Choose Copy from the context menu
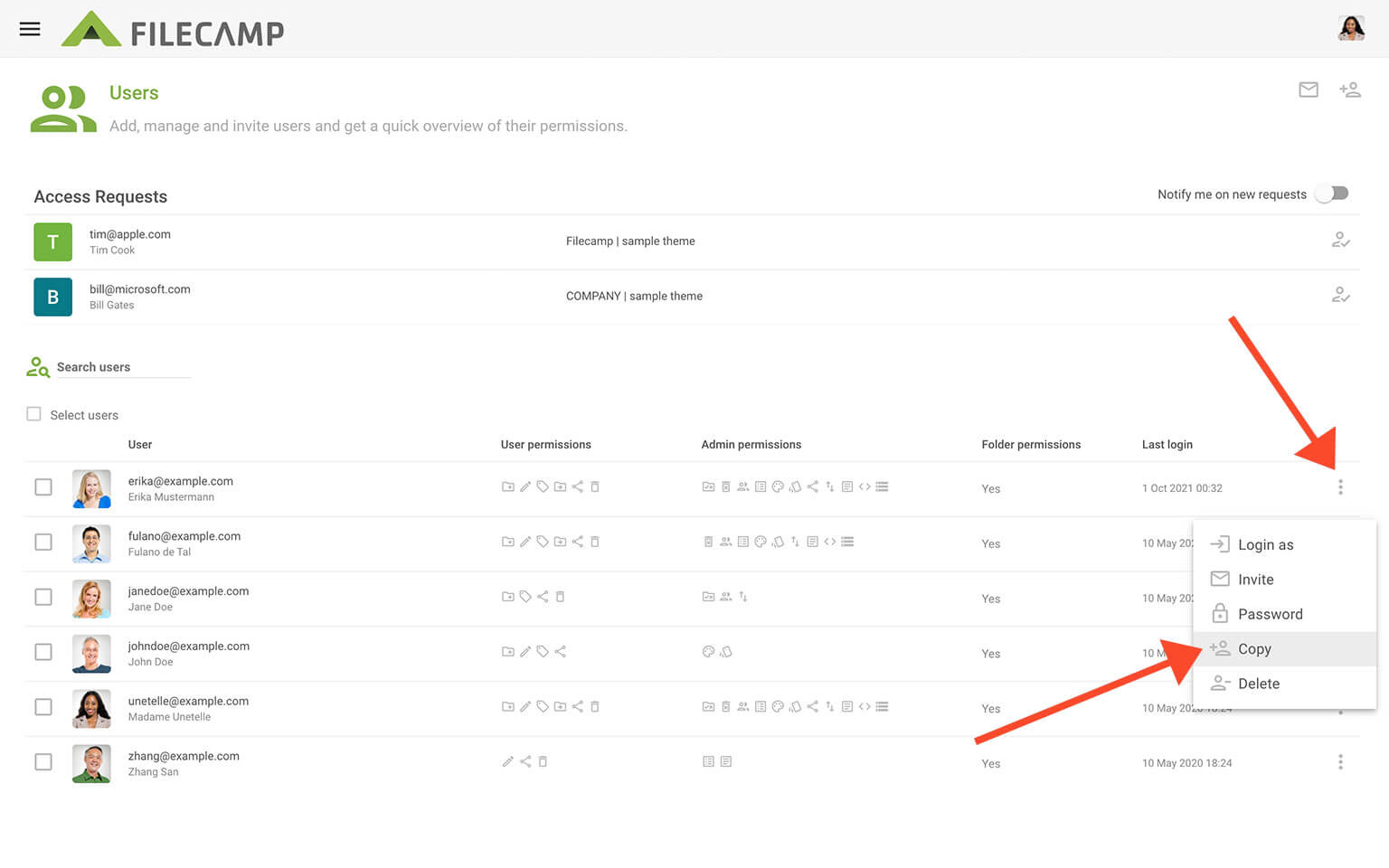The width and height of the screenshot is (1389, 868). [1254, 649]
